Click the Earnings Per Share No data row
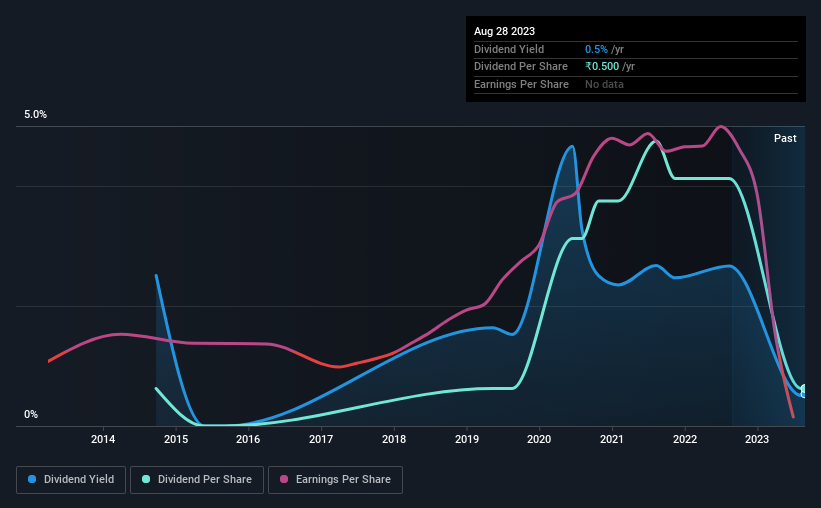The height and width of the screenshot is (508, 821). [636, 84]
